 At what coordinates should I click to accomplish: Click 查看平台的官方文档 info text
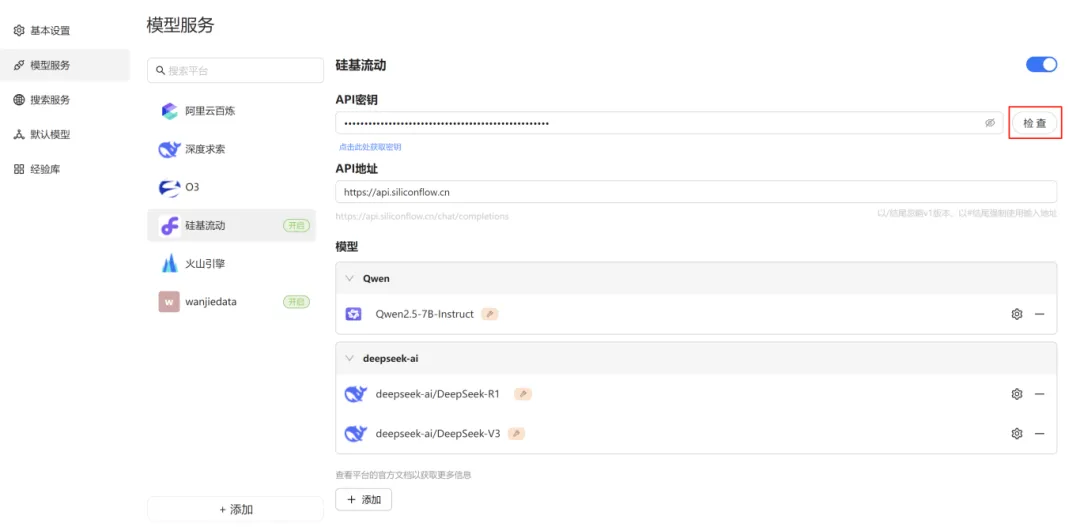click(404, 475)
